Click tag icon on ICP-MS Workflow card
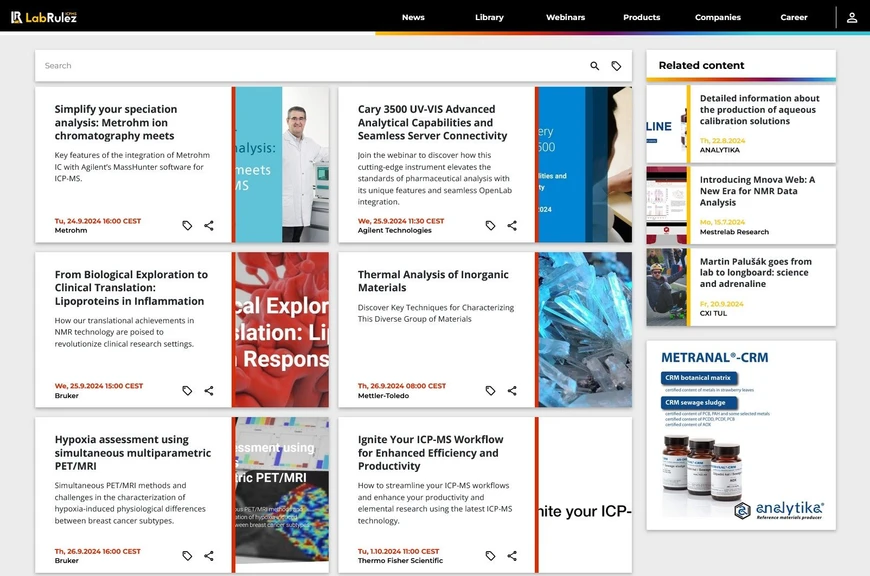 click(x=490, y=555)
